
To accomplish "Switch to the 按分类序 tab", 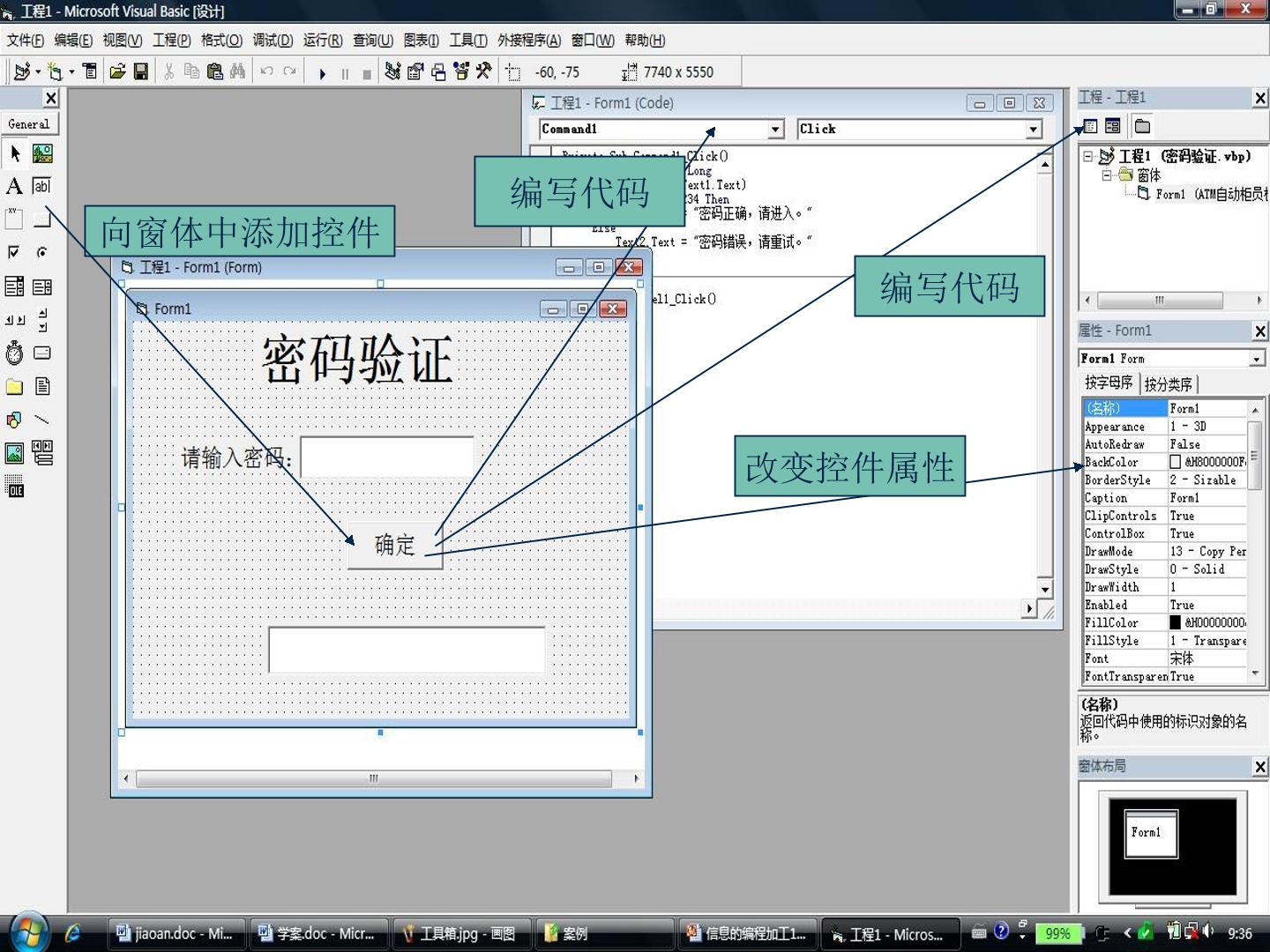I will pyautogui.click(x=1169, y=384).
